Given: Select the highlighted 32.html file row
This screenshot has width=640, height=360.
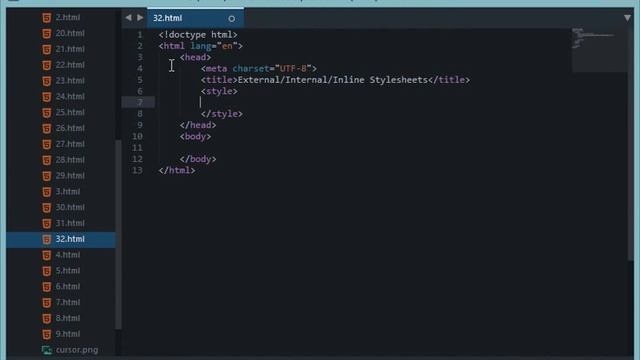Looking at the screenshot, I should tap(61, 240).
